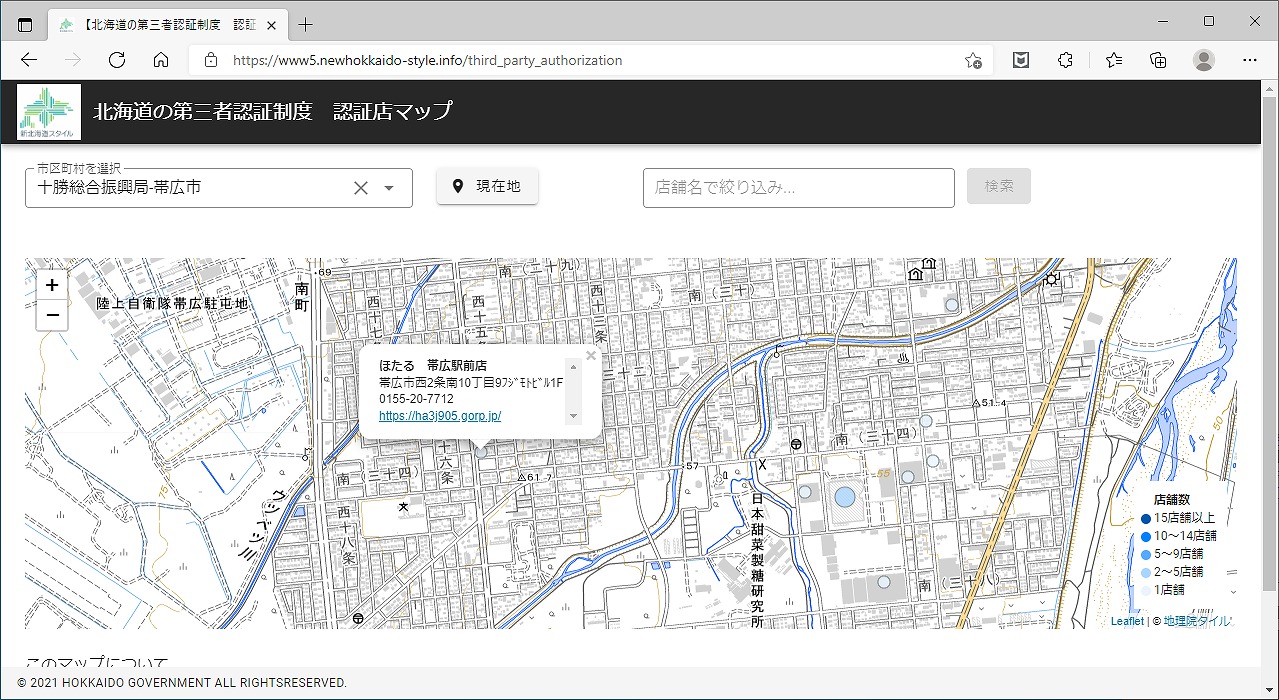Open the Collections panel
The height and width of the screenshot is (700, 1279).
tap(1158, 60)
